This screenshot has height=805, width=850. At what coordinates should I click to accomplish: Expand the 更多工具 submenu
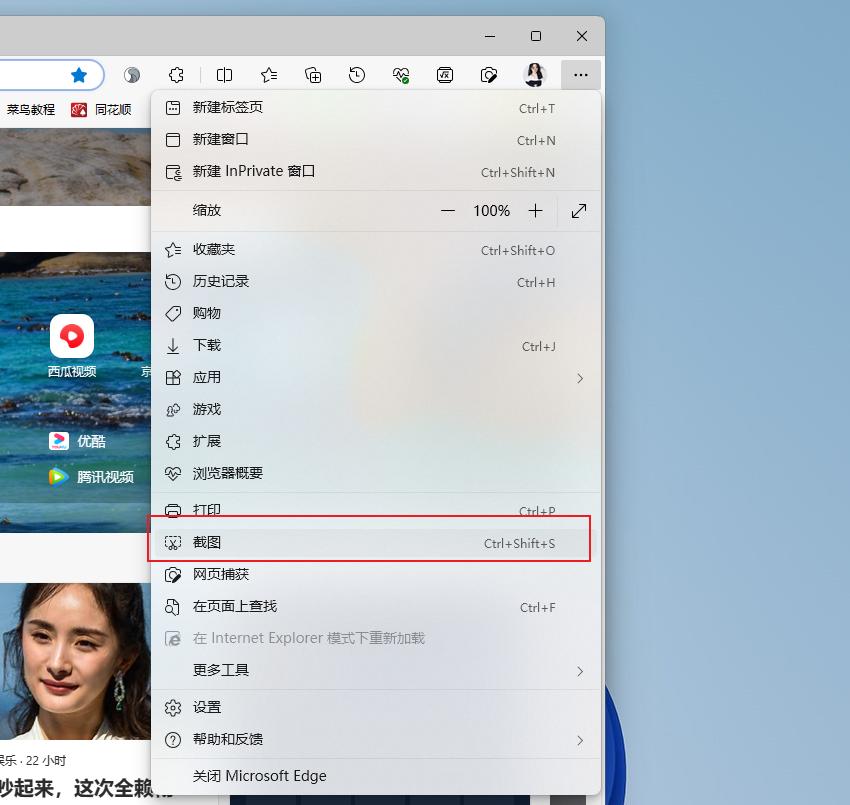click(581, 671)
